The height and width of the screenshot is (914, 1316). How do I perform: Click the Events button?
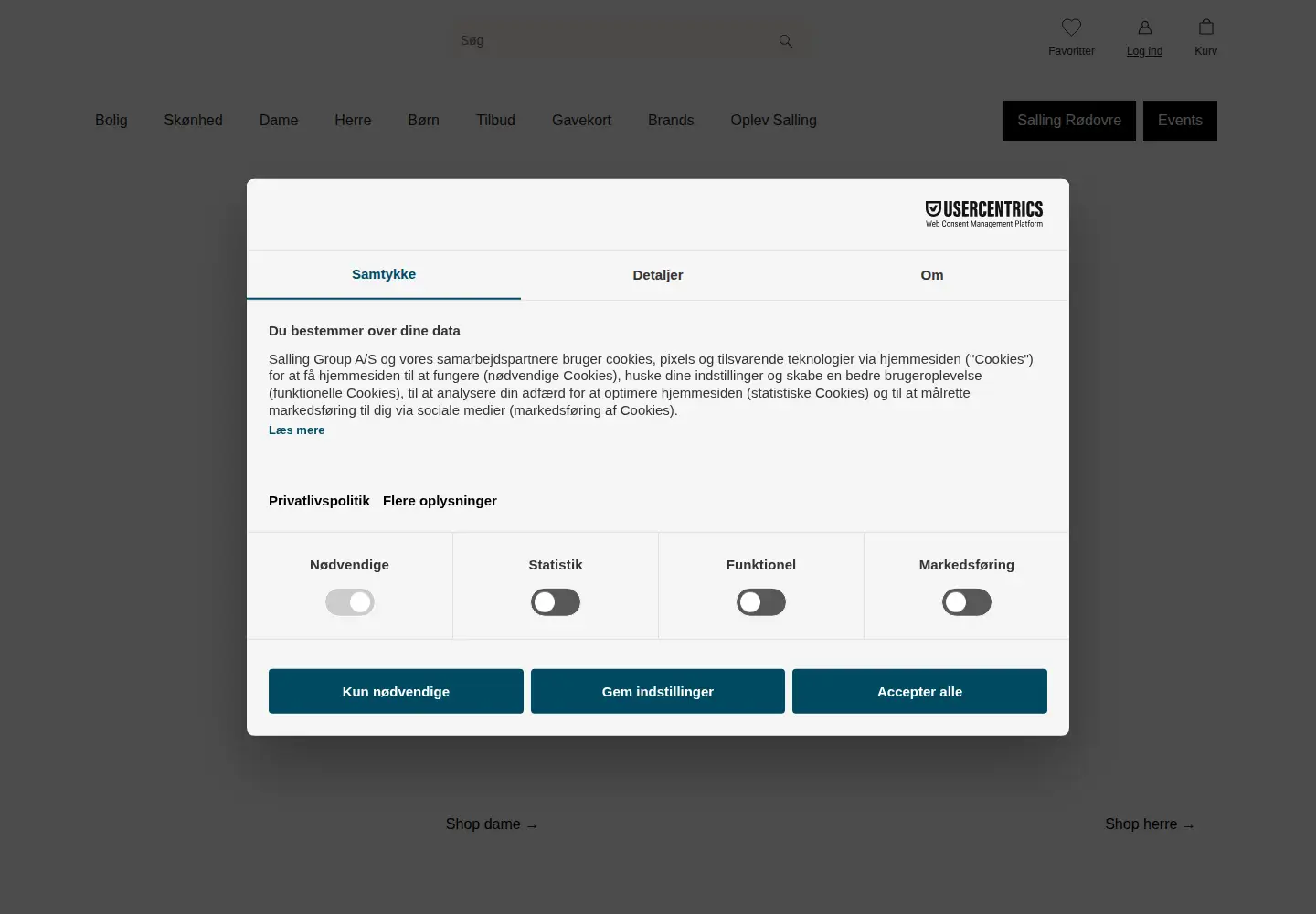coord(1180,121)
